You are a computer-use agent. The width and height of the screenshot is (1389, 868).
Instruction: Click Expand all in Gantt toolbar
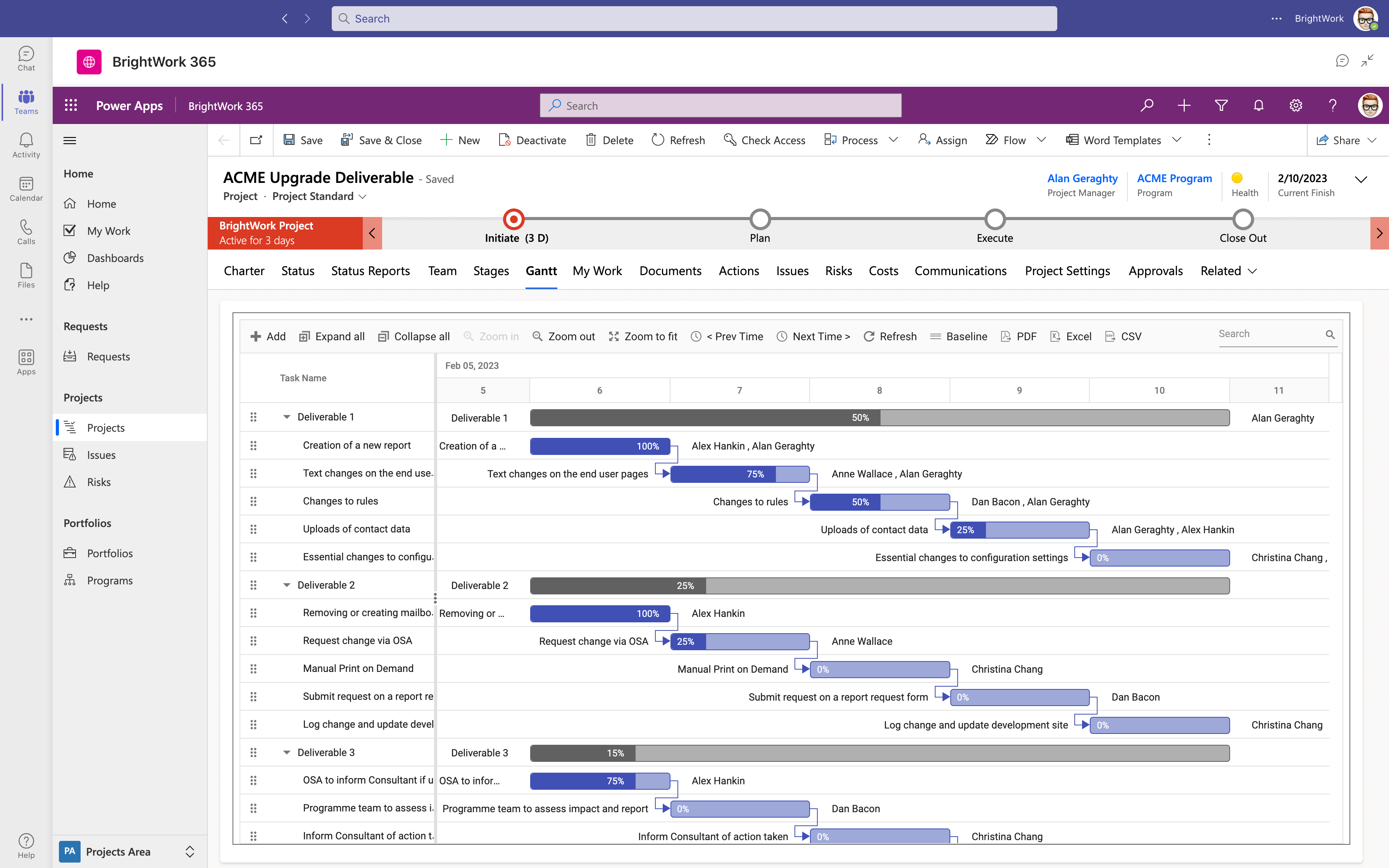[x=332, y=336]
